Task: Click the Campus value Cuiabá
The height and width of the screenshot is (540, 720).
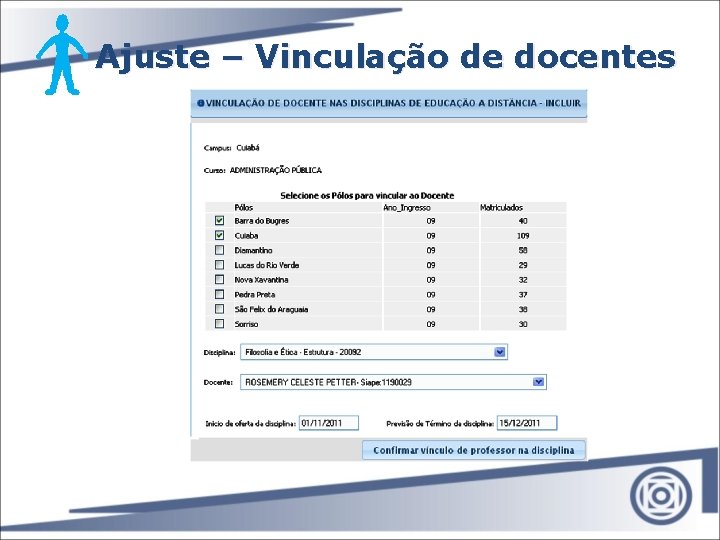Action: (248, 148)
